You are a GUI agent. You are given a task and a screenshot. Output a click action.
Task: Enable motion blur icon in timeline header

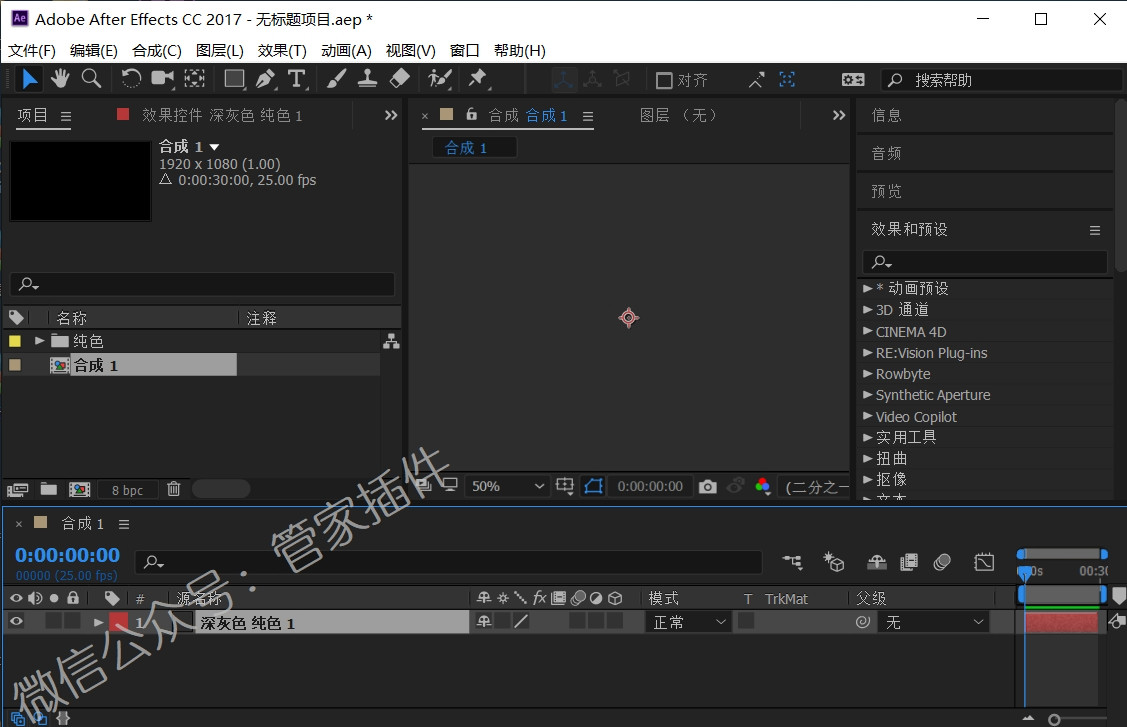point(942,562)
